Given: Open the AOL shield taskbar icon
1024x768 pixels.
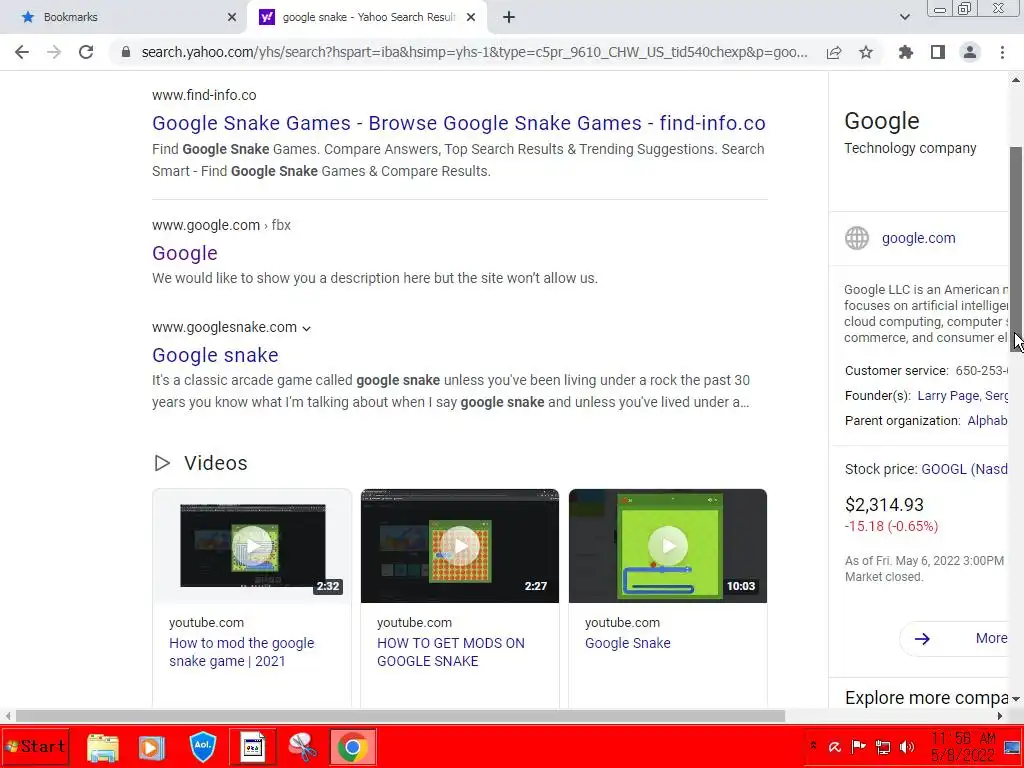Looking at the screenshot, I should point(202,747).
